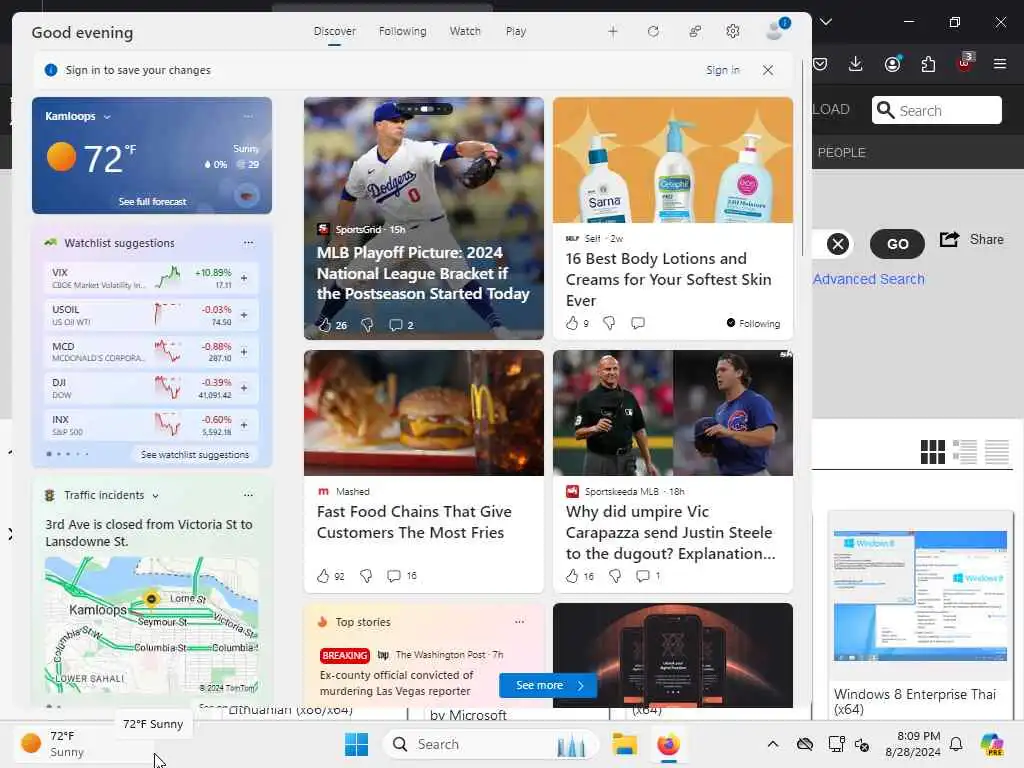Open File Explorer from taskbar

click(624, 744)
